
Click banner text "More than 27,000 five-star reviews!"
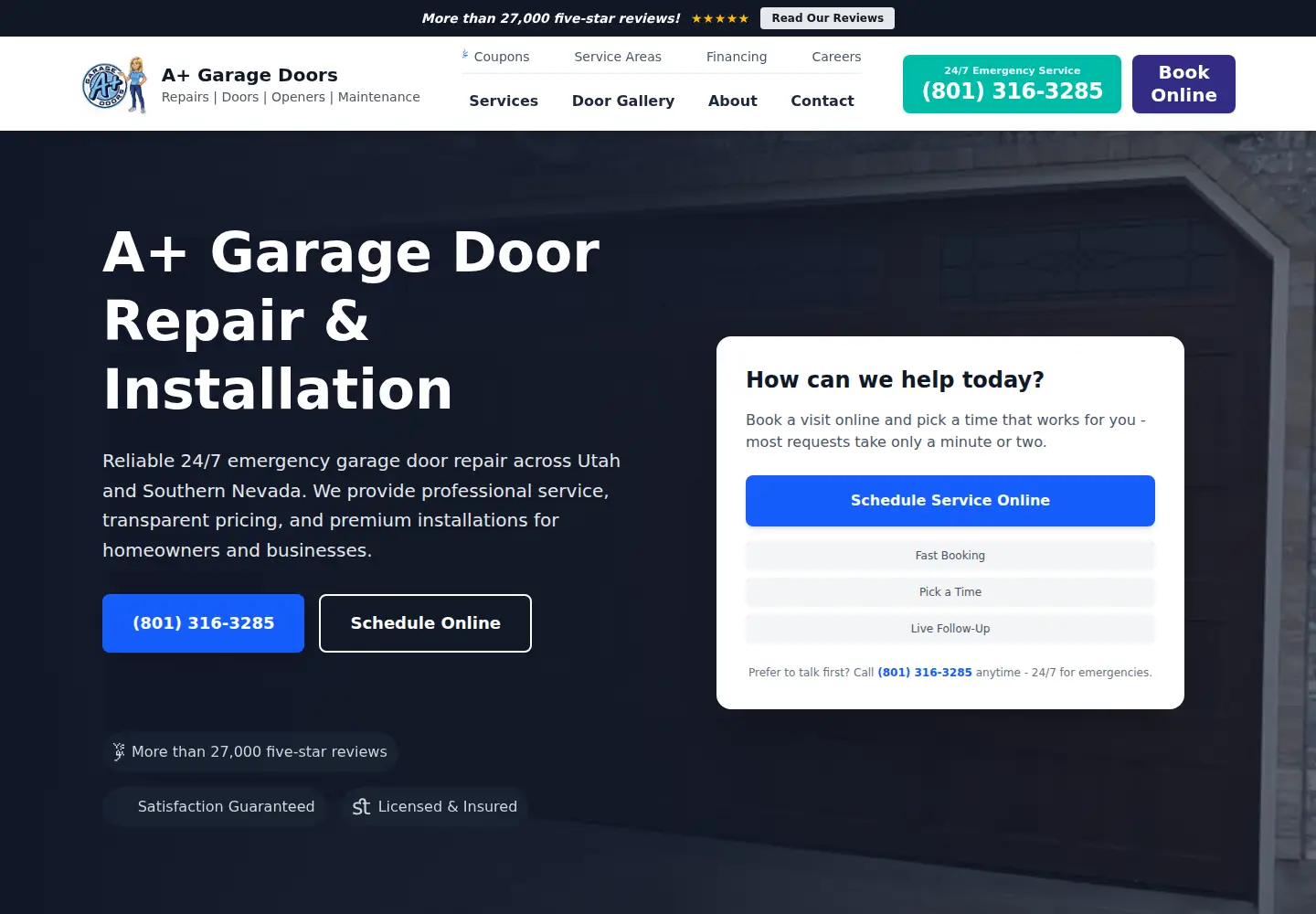point(551,18)
